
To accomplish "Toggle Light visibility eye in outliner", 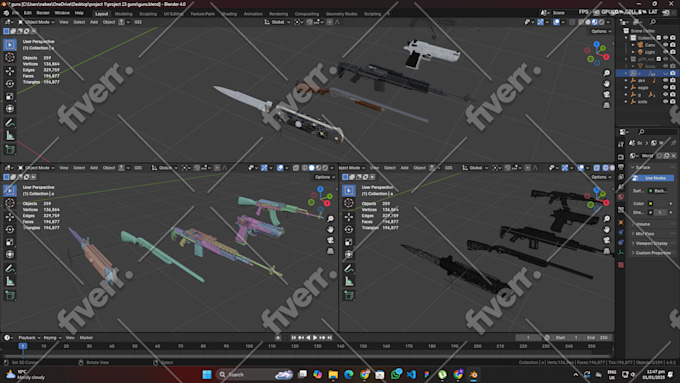I will (666, 52).
